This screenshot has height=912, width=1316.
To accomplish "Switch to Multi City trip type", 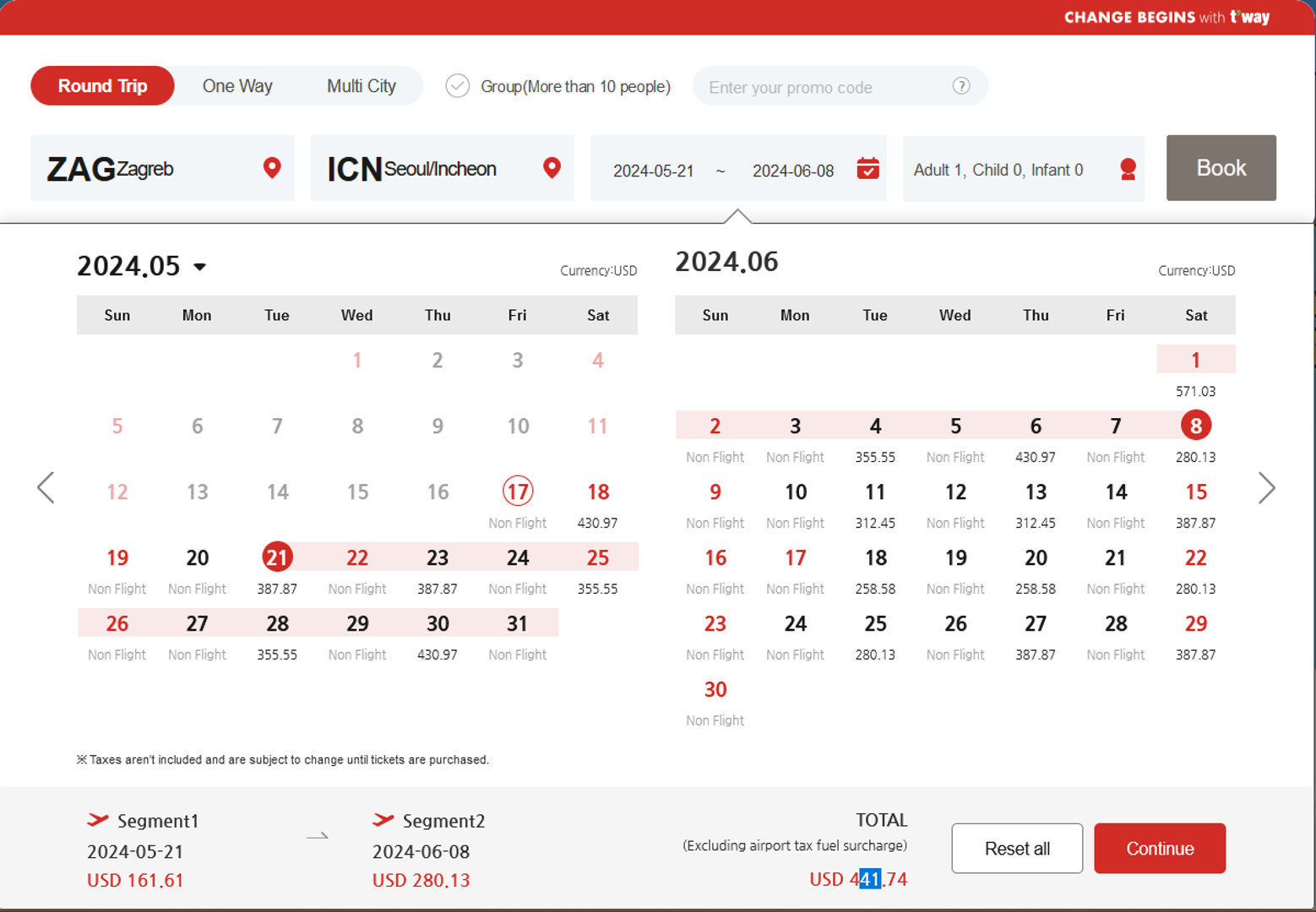I will 361,86.
